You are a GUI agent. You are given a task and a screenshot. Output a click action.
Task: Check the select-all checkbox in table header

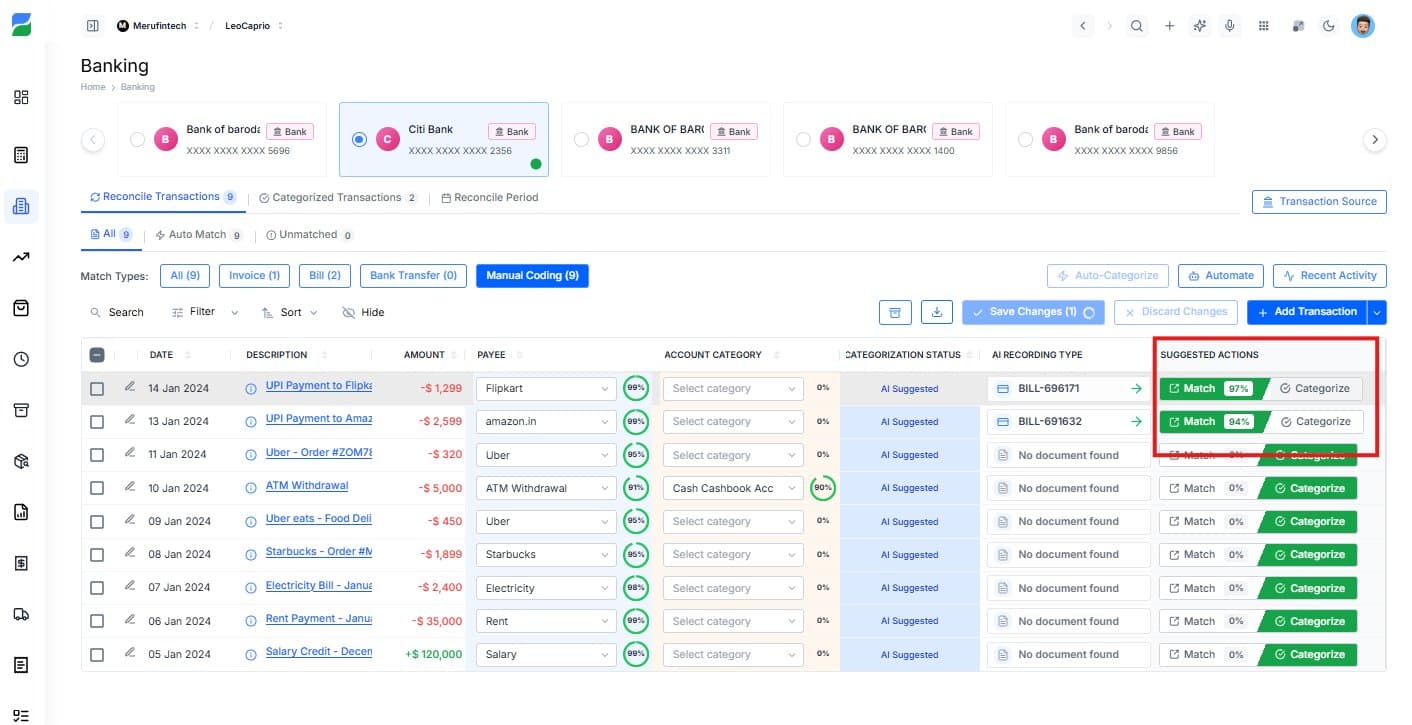coord(96,354)
